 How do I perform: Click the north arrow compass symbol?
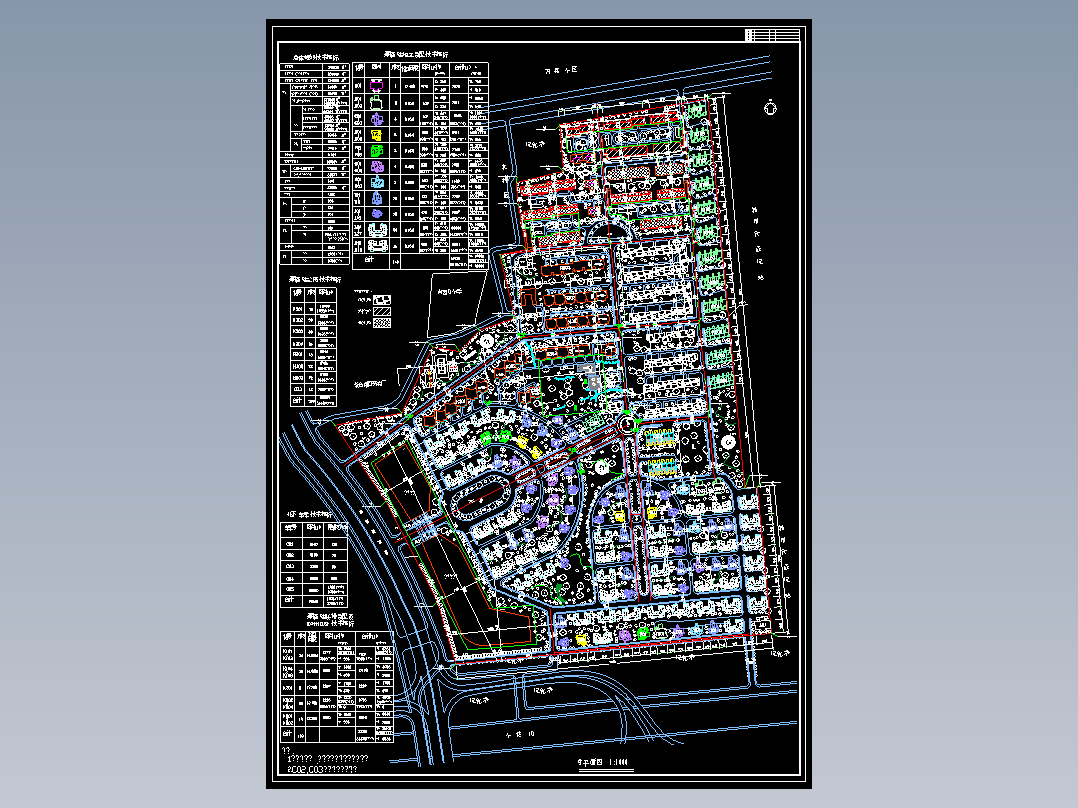coord(771,108)
